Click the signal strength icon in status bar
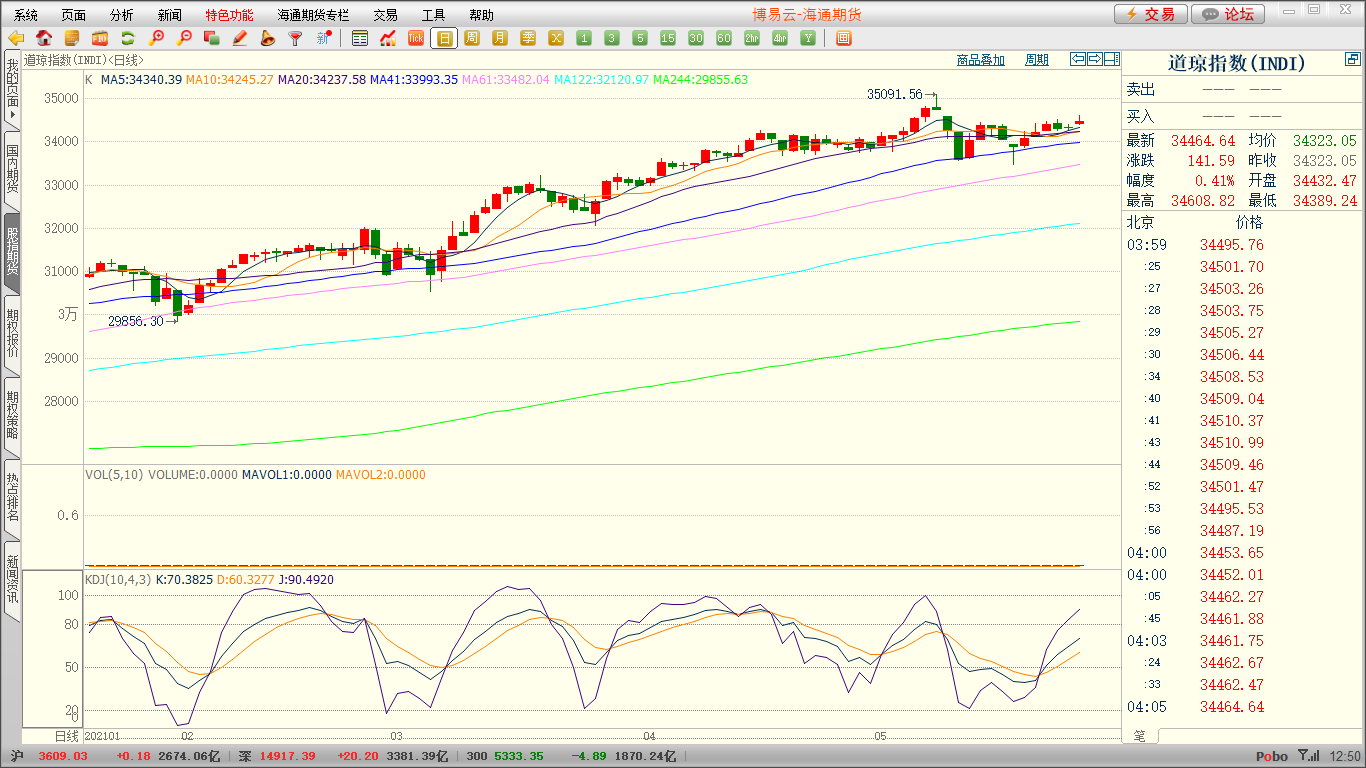The height and width of the screenshot is (768, 1366). click(x=1308, y=757)
